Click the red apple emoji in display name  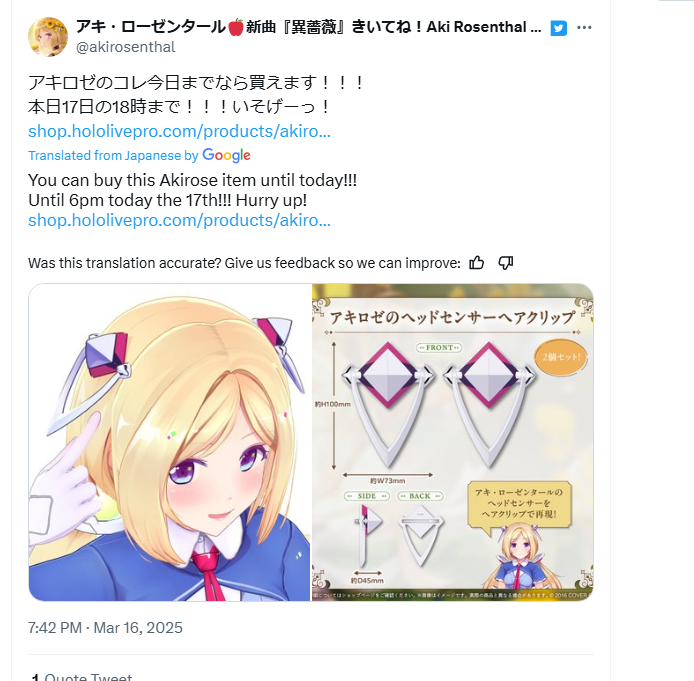[x=236, y=27]
